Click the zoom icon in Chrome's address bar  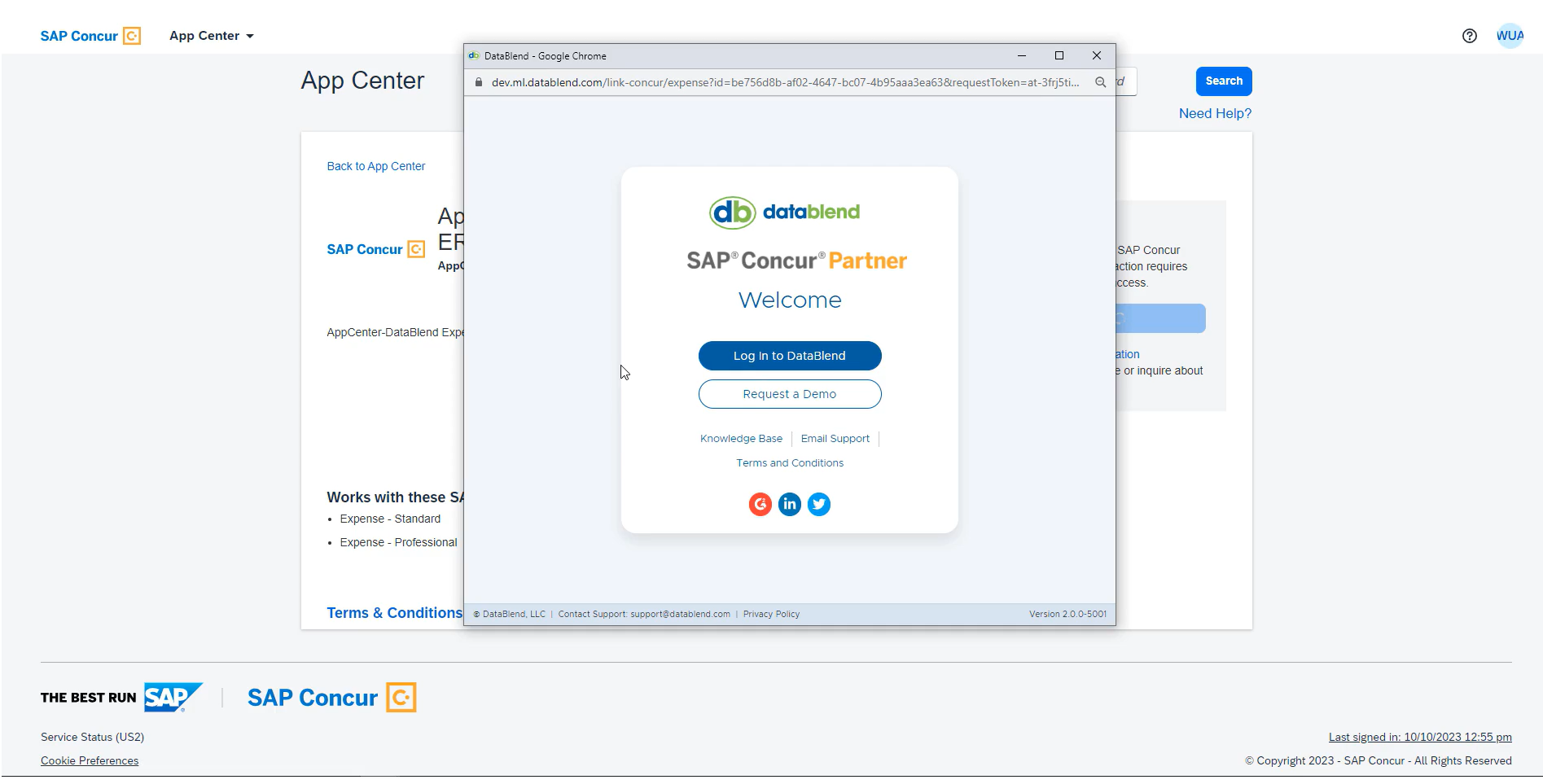[x=1099, y=81]
